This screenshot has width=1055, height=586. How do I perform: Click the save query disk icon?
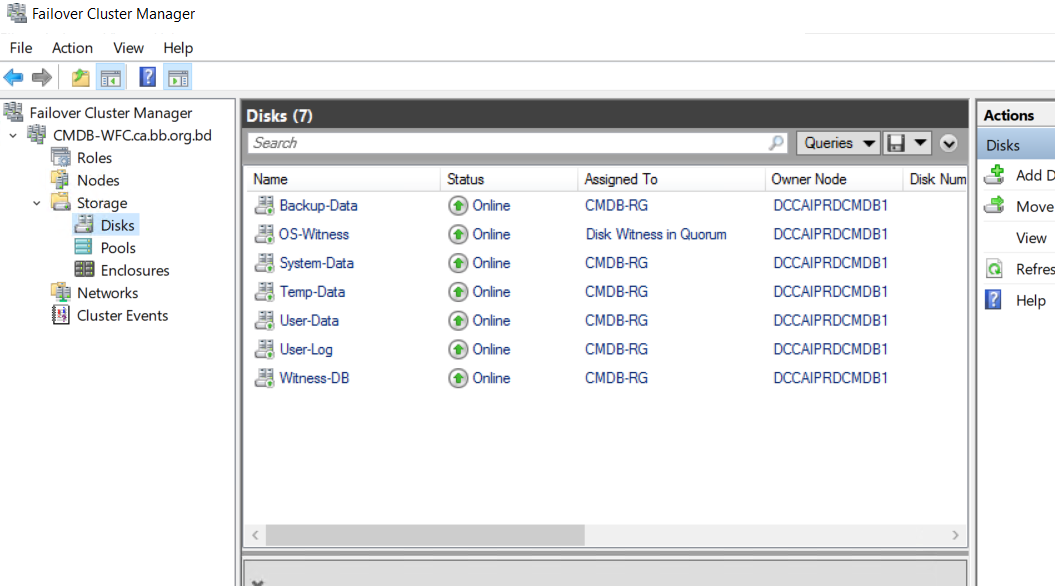coord(896,143)
